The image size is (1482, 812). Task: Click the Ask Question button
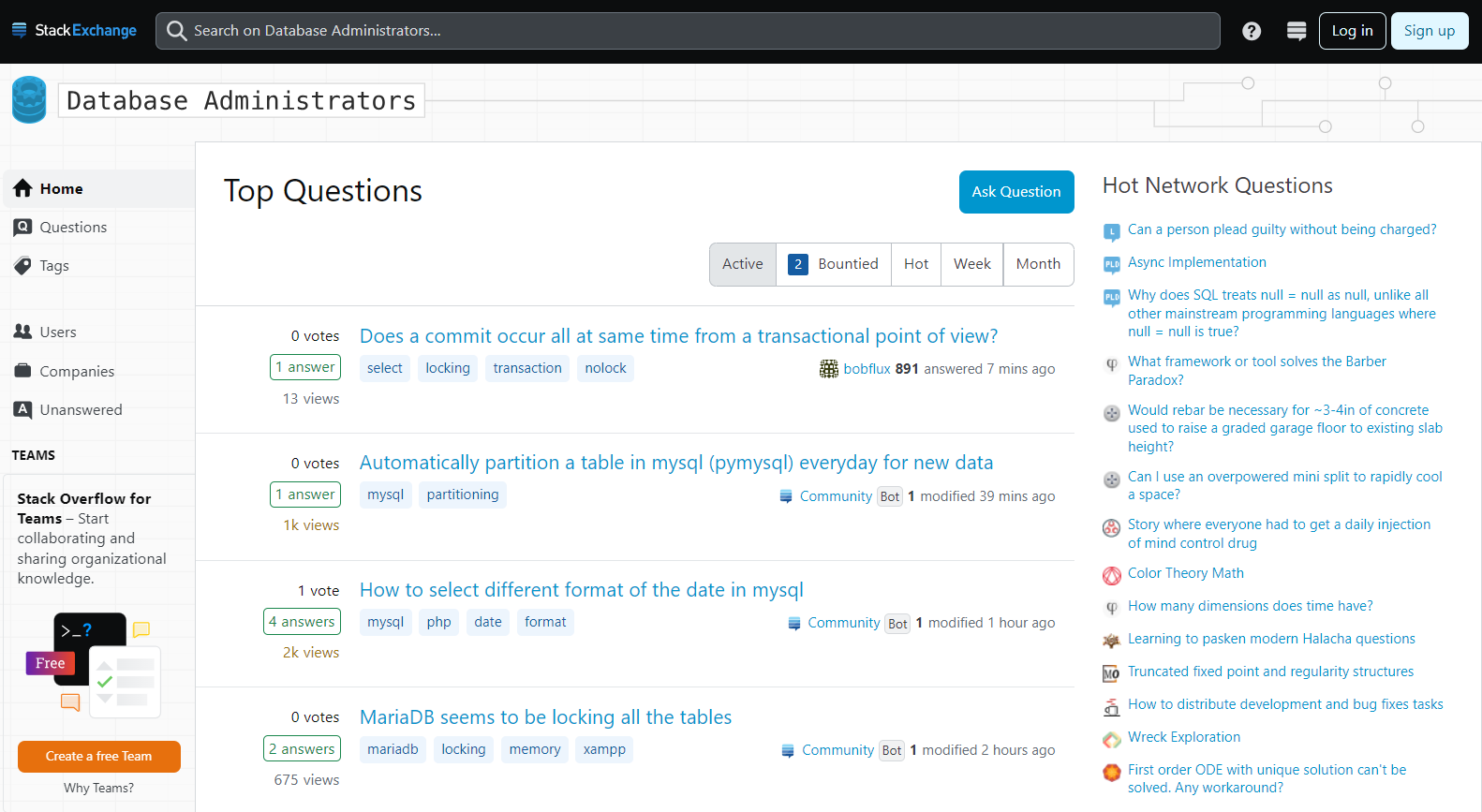tap(1016, 192)
